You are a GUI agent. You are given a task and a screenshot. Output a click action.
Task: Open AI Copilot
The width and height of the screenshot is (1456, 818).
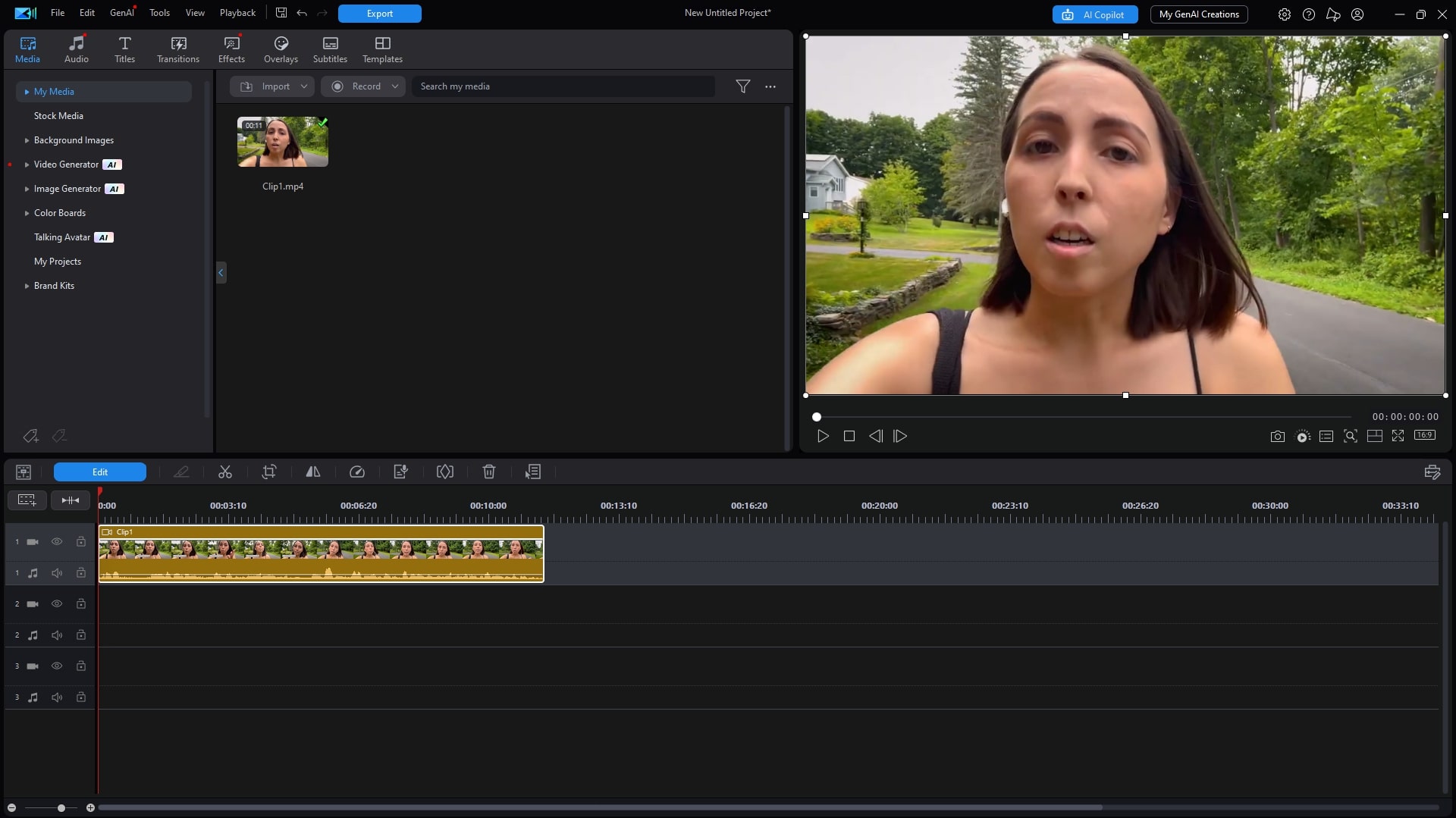pyautogui.click(x=1094, y=14)
